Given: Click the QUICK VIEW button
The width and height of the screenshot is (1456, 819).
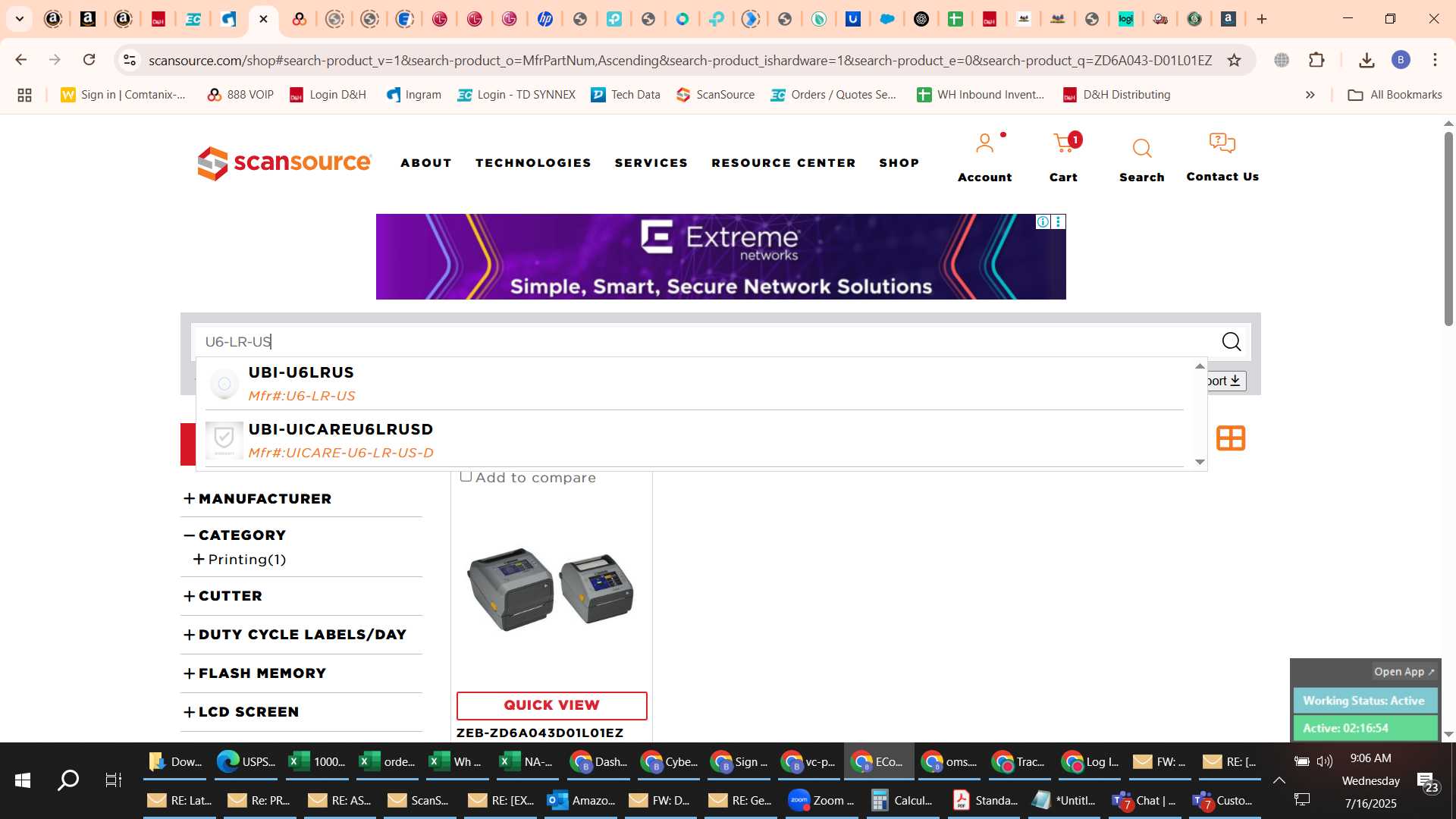Looking at the screenshot, I should (552, 705).
